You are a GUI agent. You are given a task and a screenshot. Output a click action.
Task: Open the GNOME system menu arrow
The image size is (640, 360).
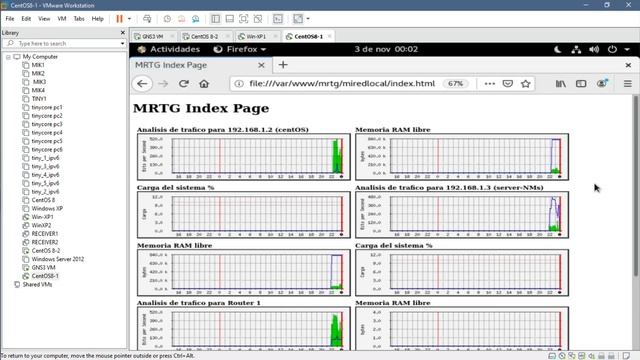click(627, 49)
